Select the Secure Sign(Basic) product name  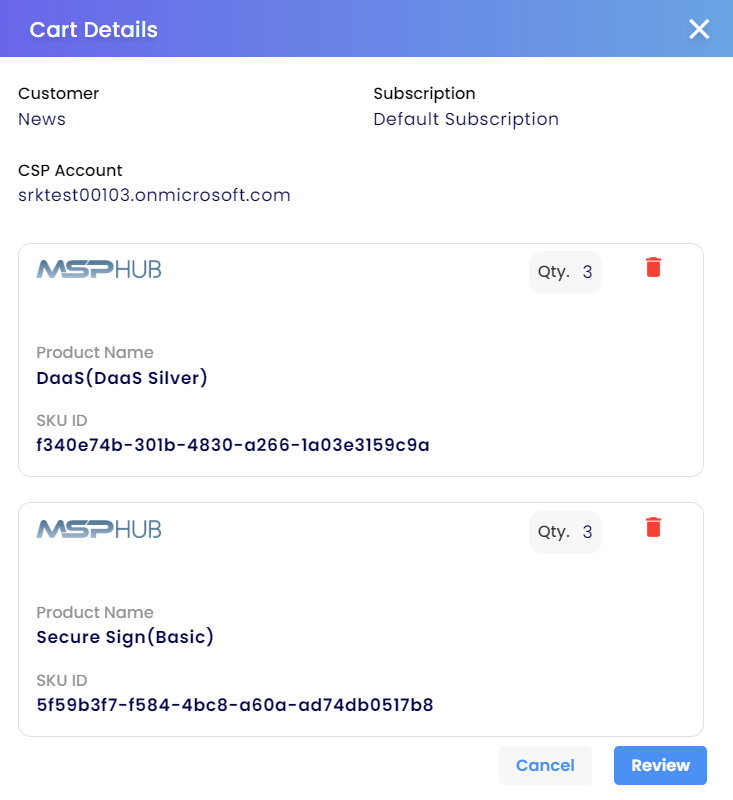click(125, 637)
